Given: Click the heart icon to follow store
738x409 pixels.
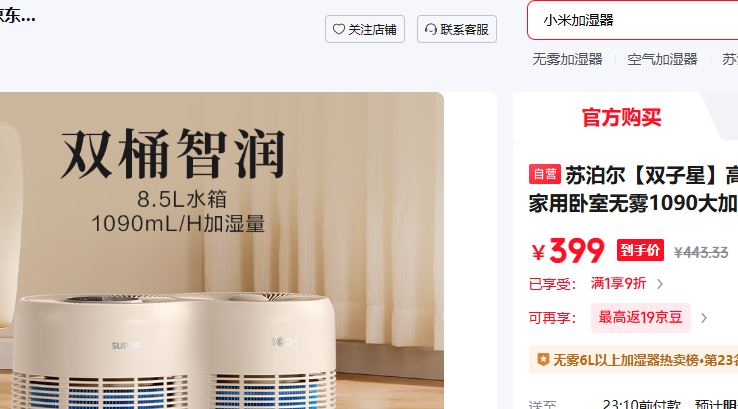Looking at the screenshot, I should click(338, 29).
